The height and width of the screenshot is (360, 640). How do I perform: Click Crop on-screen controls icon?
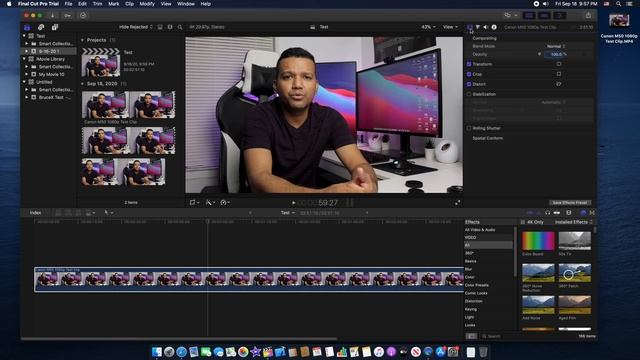[559, 74]
